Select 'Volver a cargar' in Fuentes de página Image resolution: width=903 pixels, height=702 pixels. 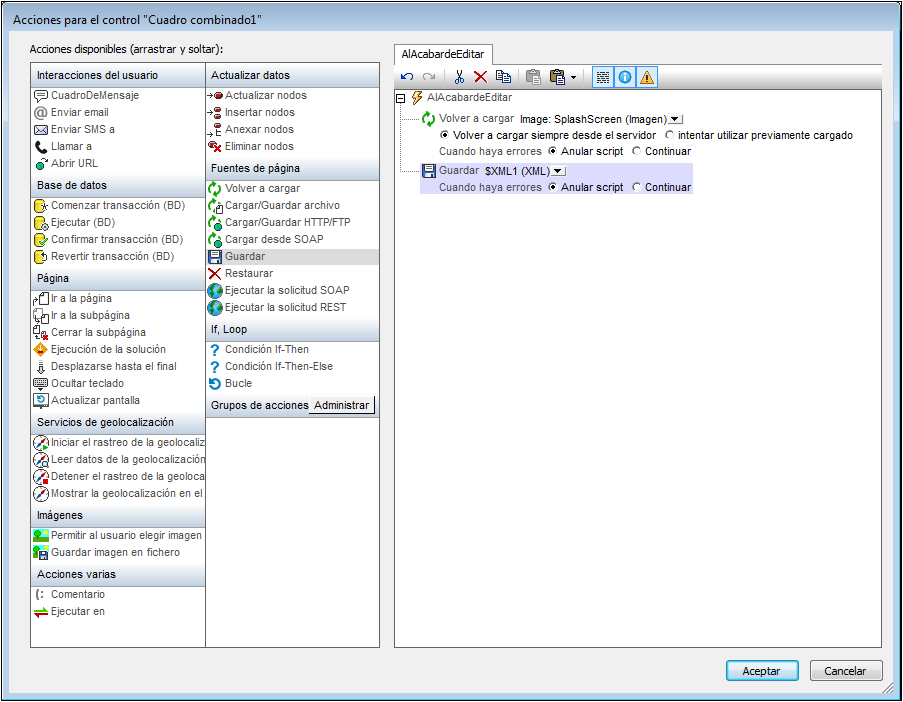point(254,189)
